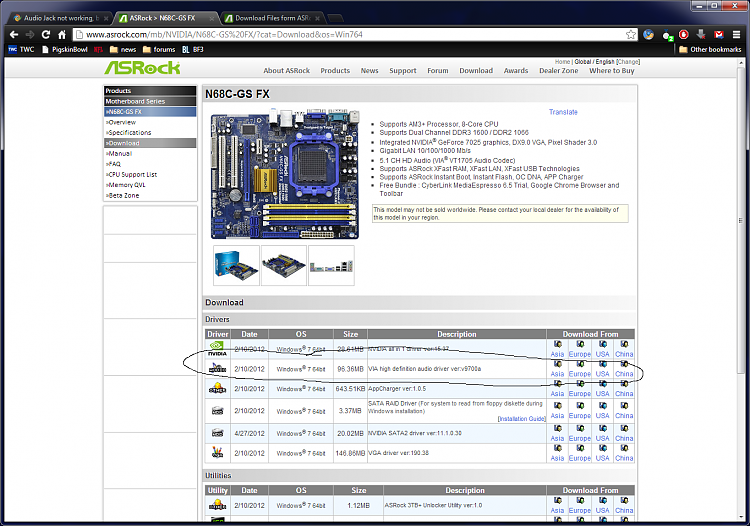Open the BF3 bookmark
The height and width of the screenshot is (526, 750).
[193, 49]
